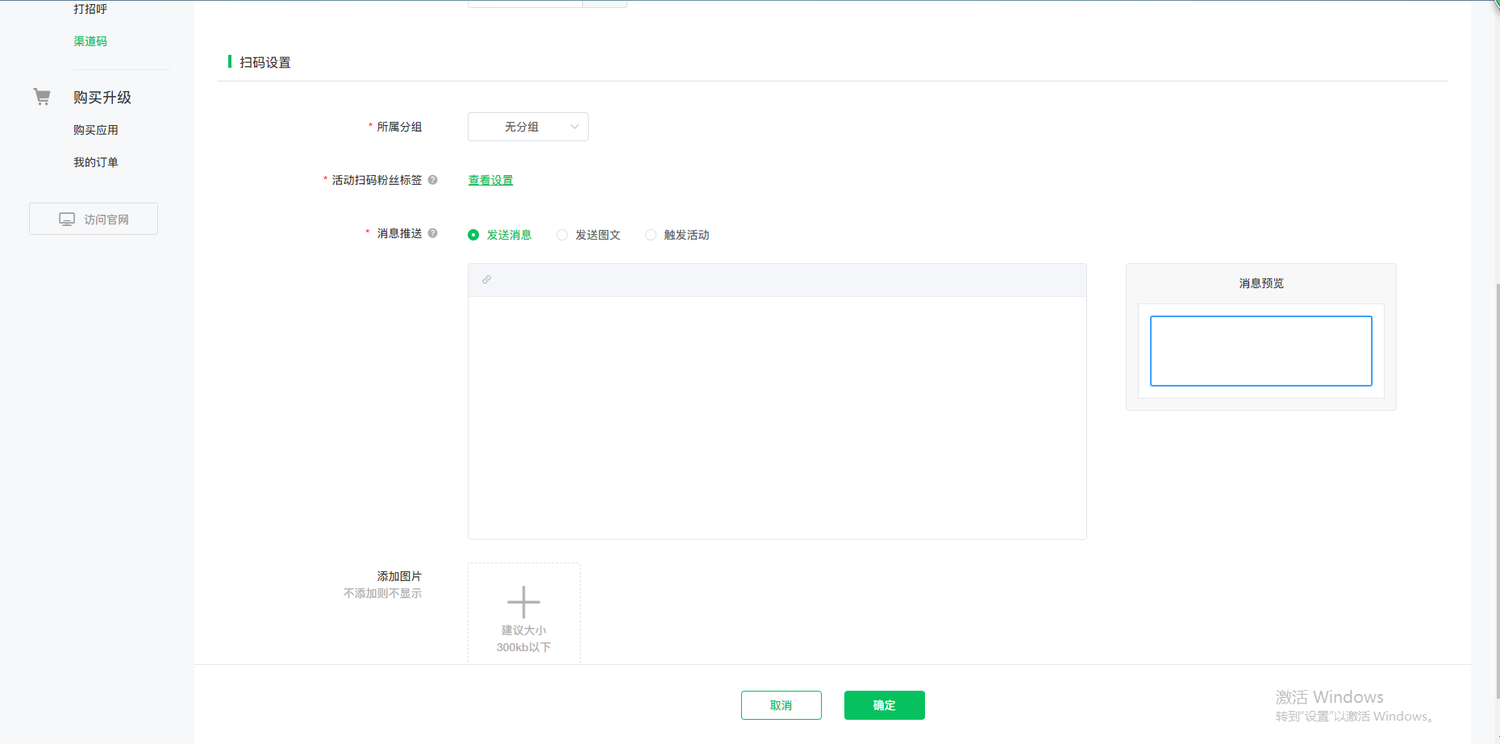Image resolution: width=1500 pixels, height=744 pixels.
Task: Click the 访问官网 button
Action: pos(93,219)
